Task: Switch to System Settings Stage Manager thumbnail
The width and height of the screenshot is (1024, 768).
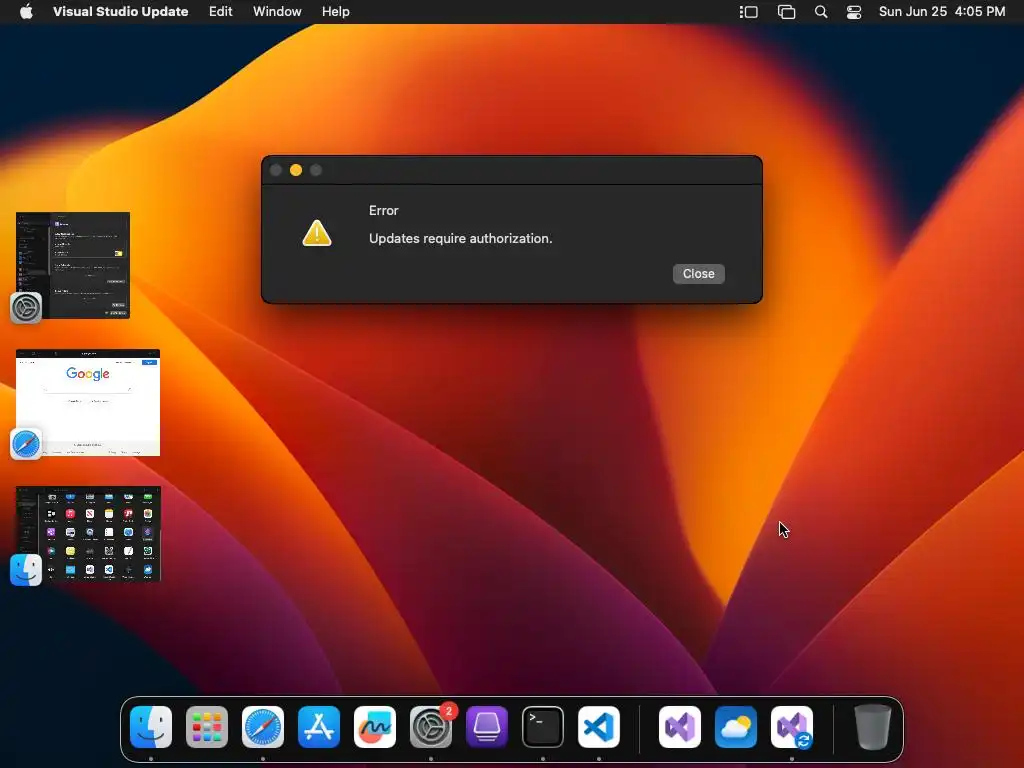Action: coord(72,265)
